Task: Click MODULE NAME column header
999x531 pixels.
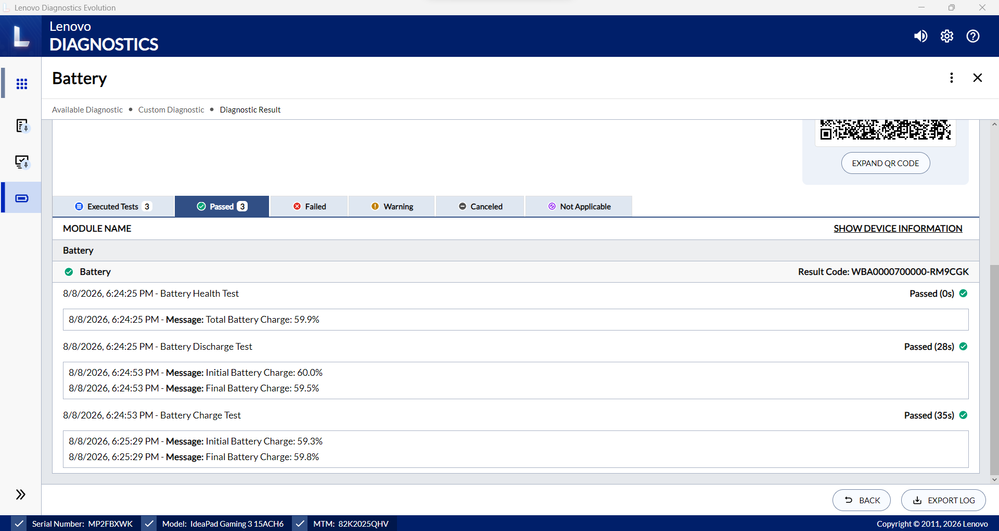Action: [97, 228]
